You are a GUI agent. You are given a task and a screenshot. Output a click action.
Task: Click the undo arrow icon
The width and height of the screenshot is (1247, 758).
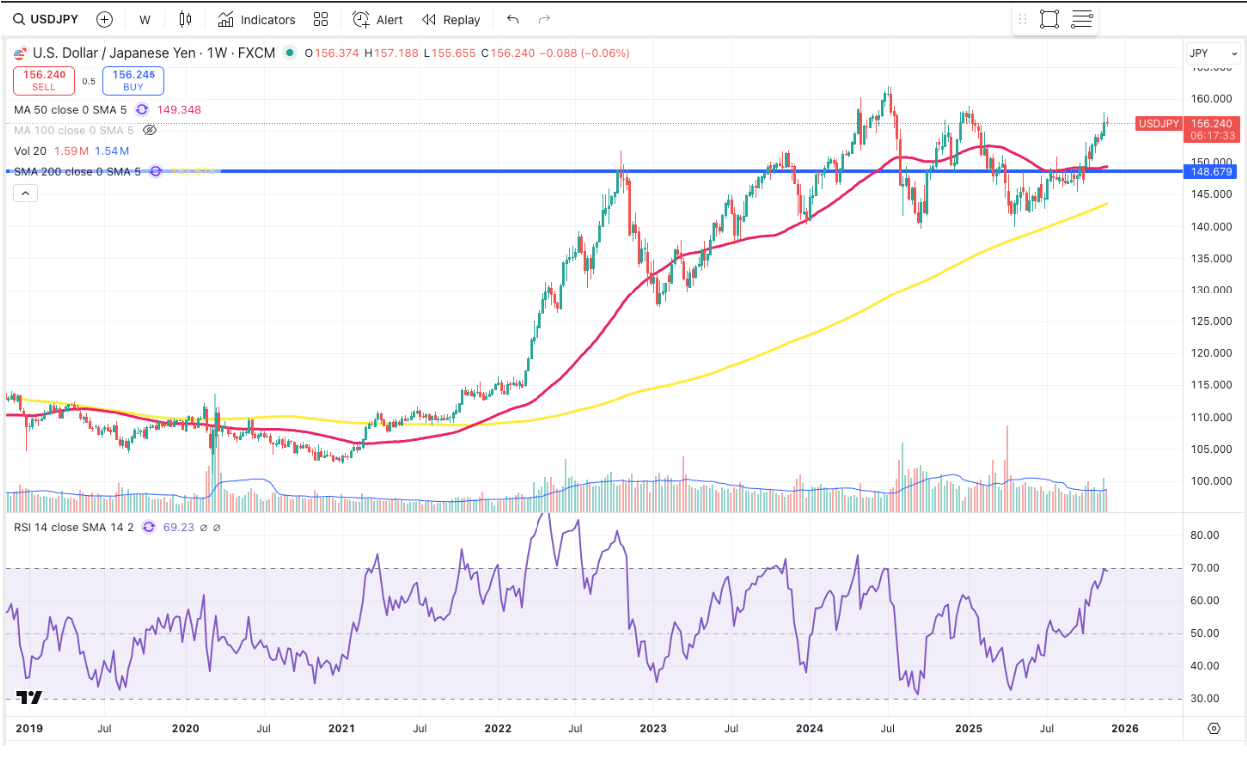coord(513,20)
